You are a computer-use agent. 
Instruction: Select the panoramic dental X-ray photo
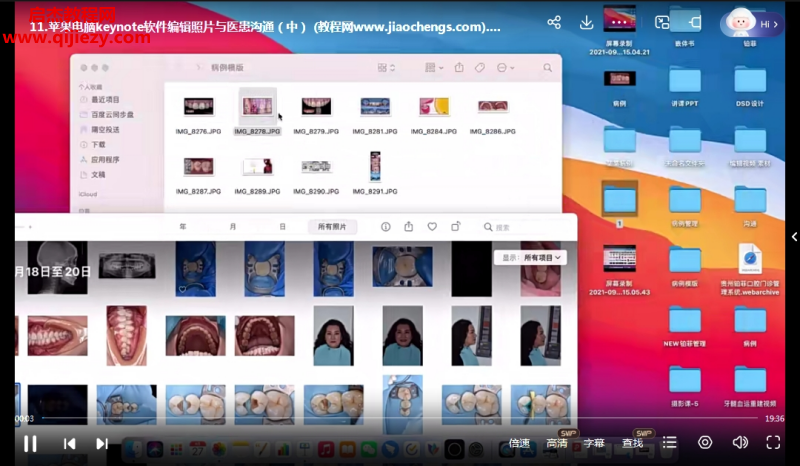coord(127,265)
